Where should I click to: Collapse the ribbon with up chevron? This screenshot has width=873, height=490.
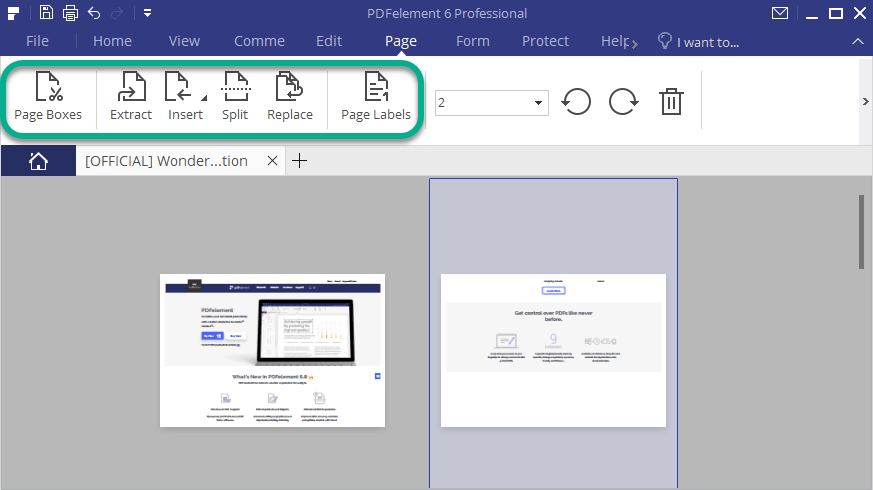pyautogui.click(x=857, y=41)
